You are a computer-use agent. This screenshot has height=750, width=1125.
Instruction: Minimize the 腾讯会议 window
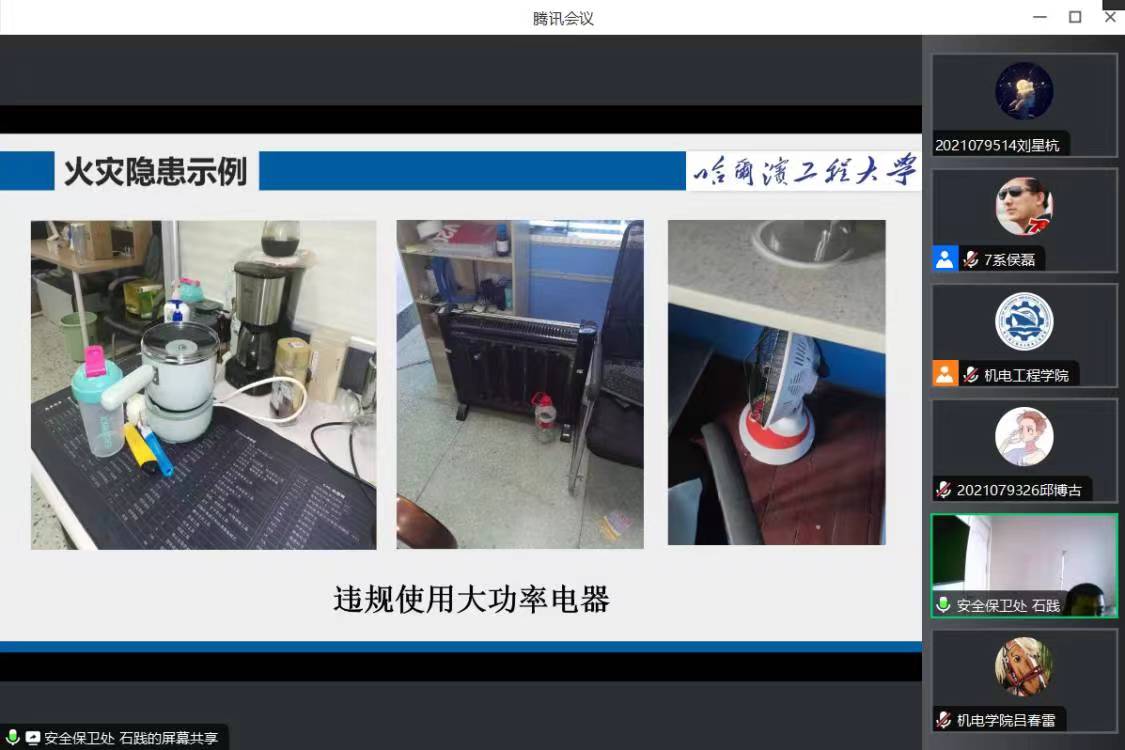tap(1040, 17)
